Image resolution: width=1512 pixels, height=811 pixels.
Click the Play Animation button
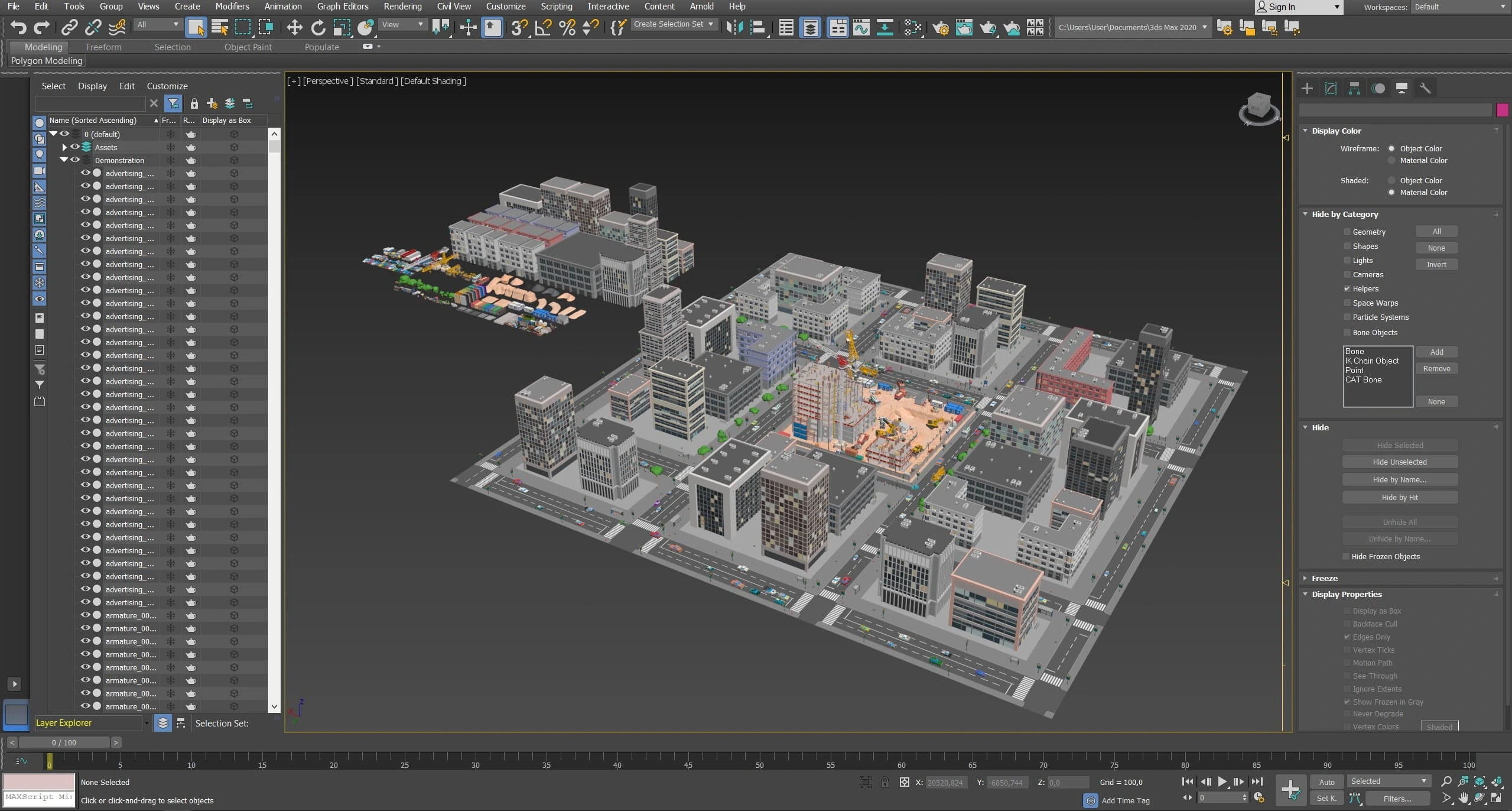click(x=1222, y=781)
